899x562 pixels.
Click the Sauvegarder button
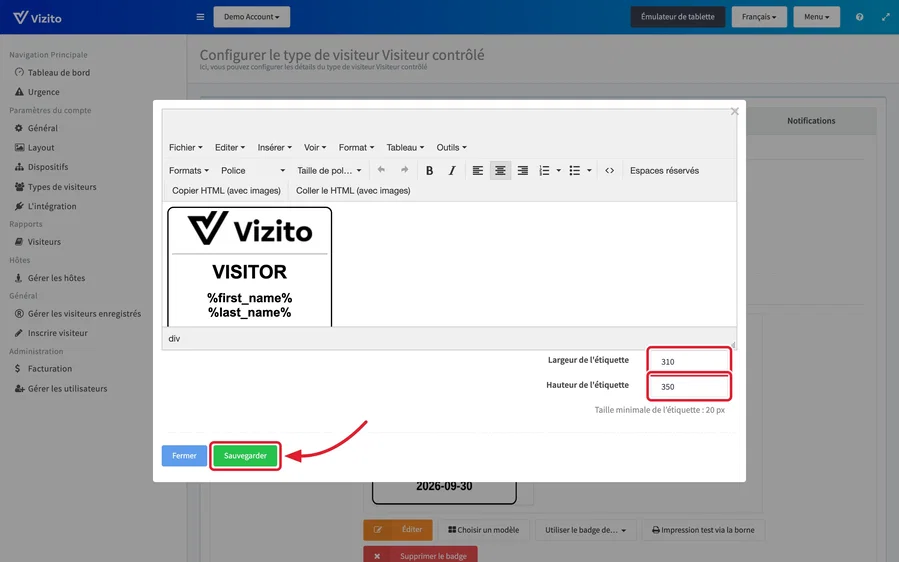tap(245, 456)
